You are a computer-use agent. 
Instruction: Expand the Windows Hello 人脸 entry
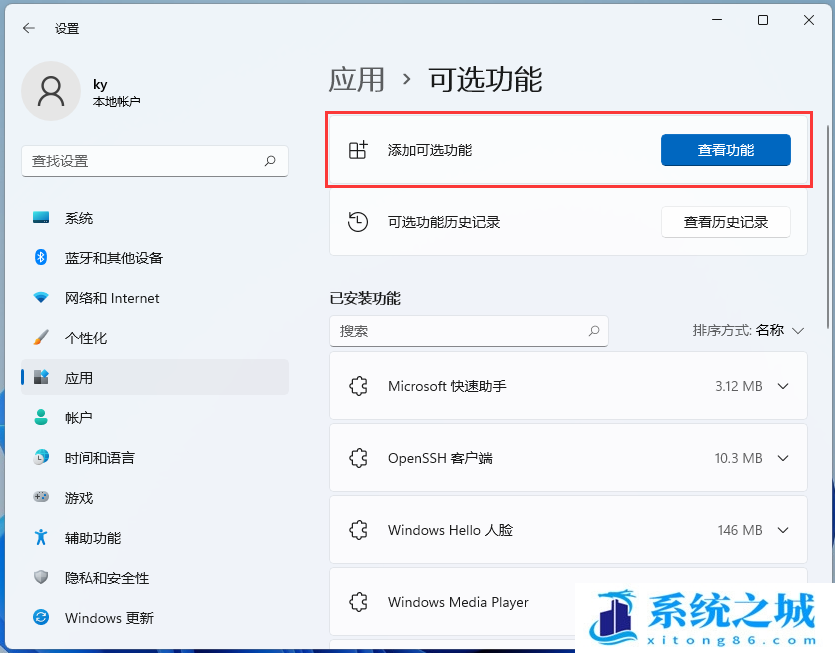(x=782, y=530)
